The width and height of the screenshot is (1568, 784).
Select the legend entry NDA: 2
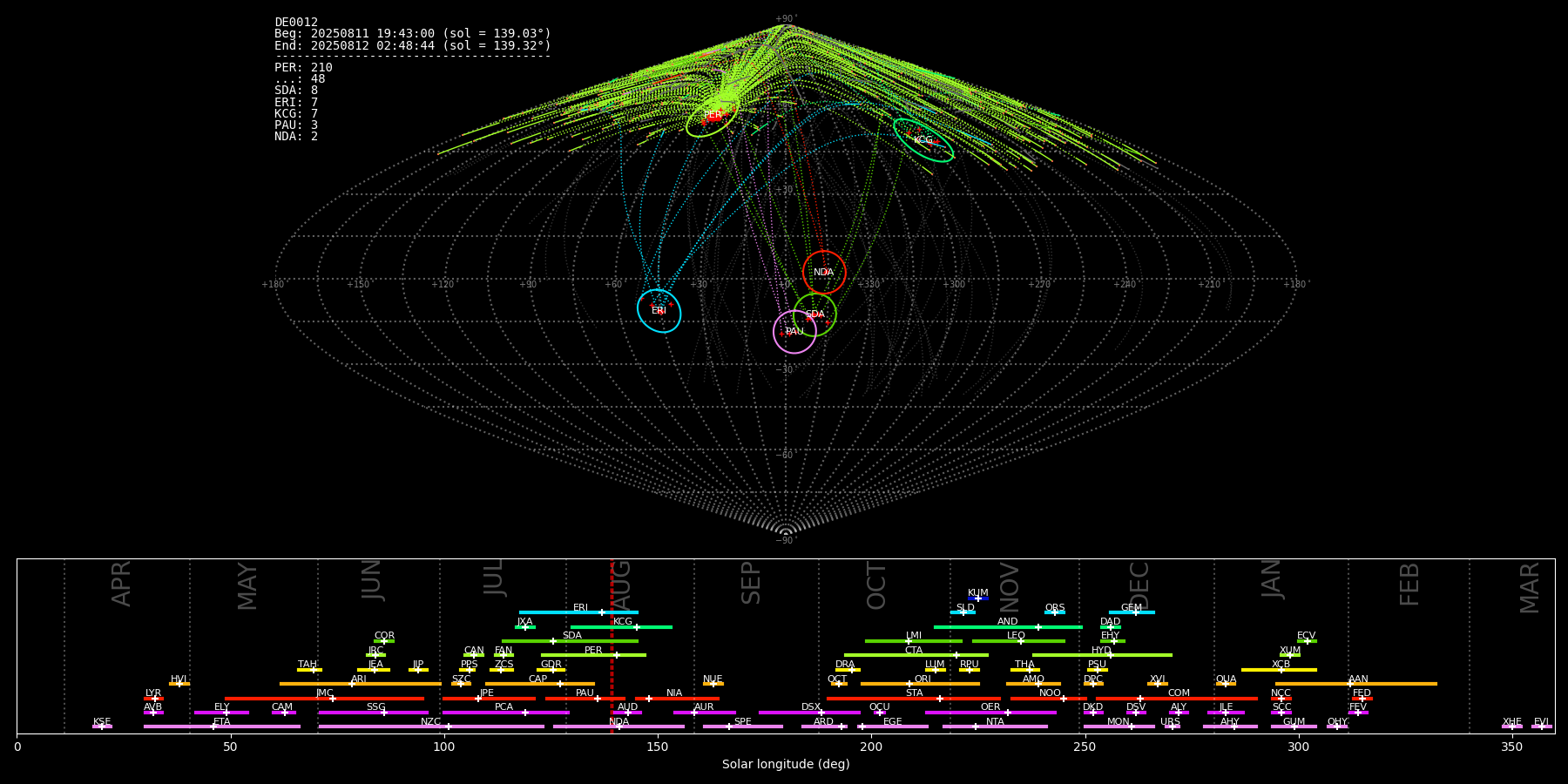tap(296, 137)
